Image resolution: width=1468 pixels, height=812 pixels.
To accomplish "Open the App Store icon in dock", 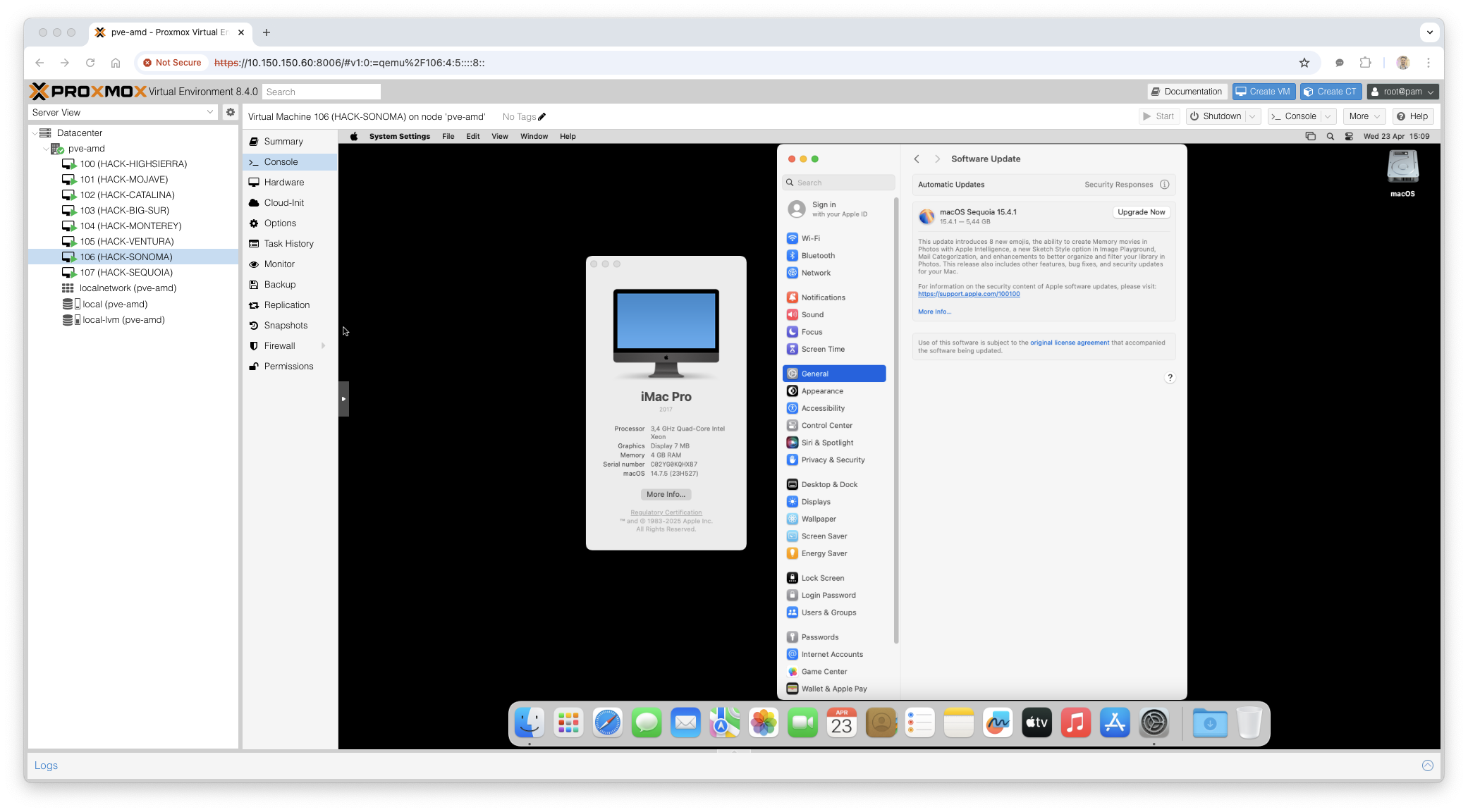I will (1114, 723).
